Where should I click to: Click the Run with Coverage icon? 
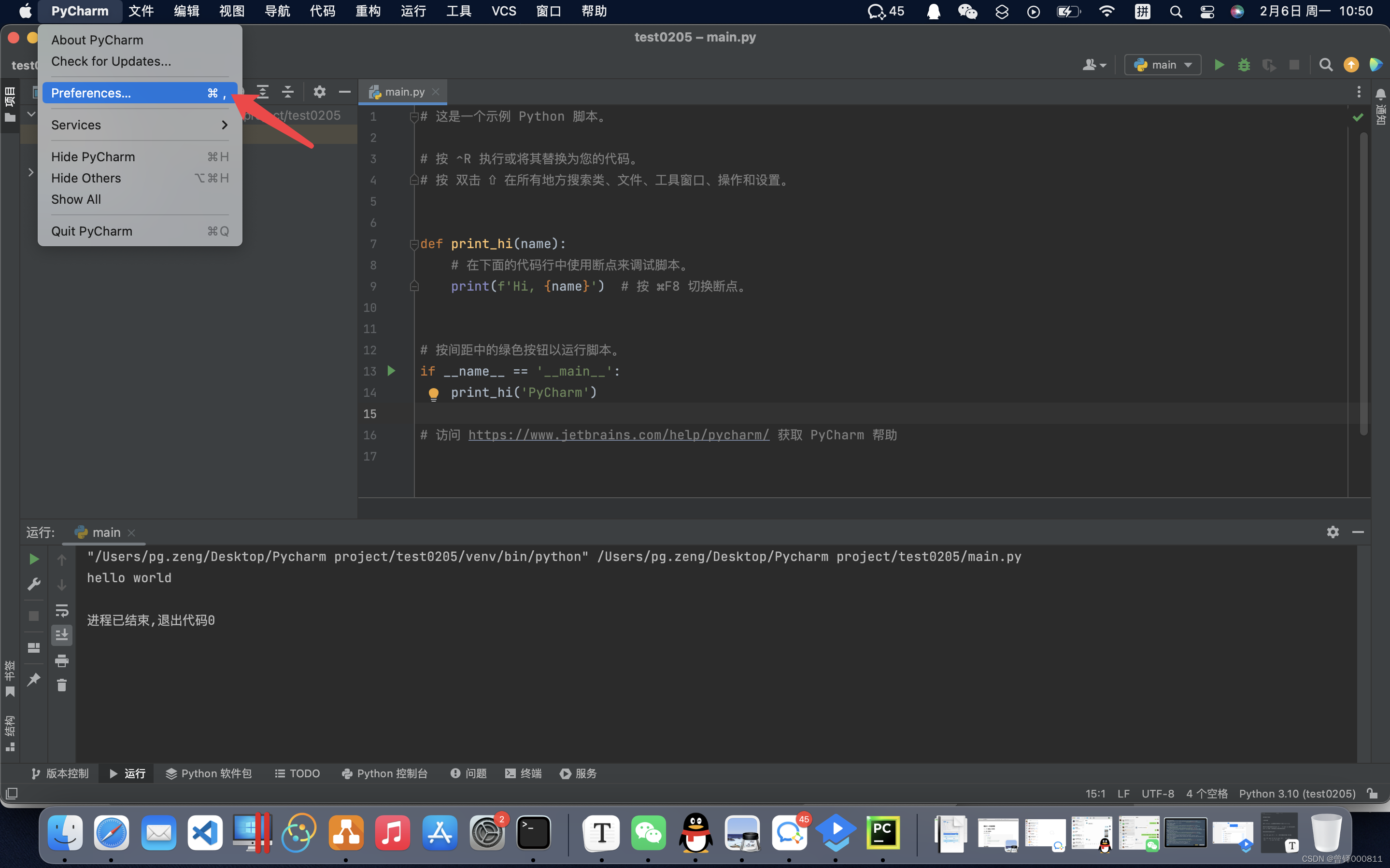[1268, 65]
